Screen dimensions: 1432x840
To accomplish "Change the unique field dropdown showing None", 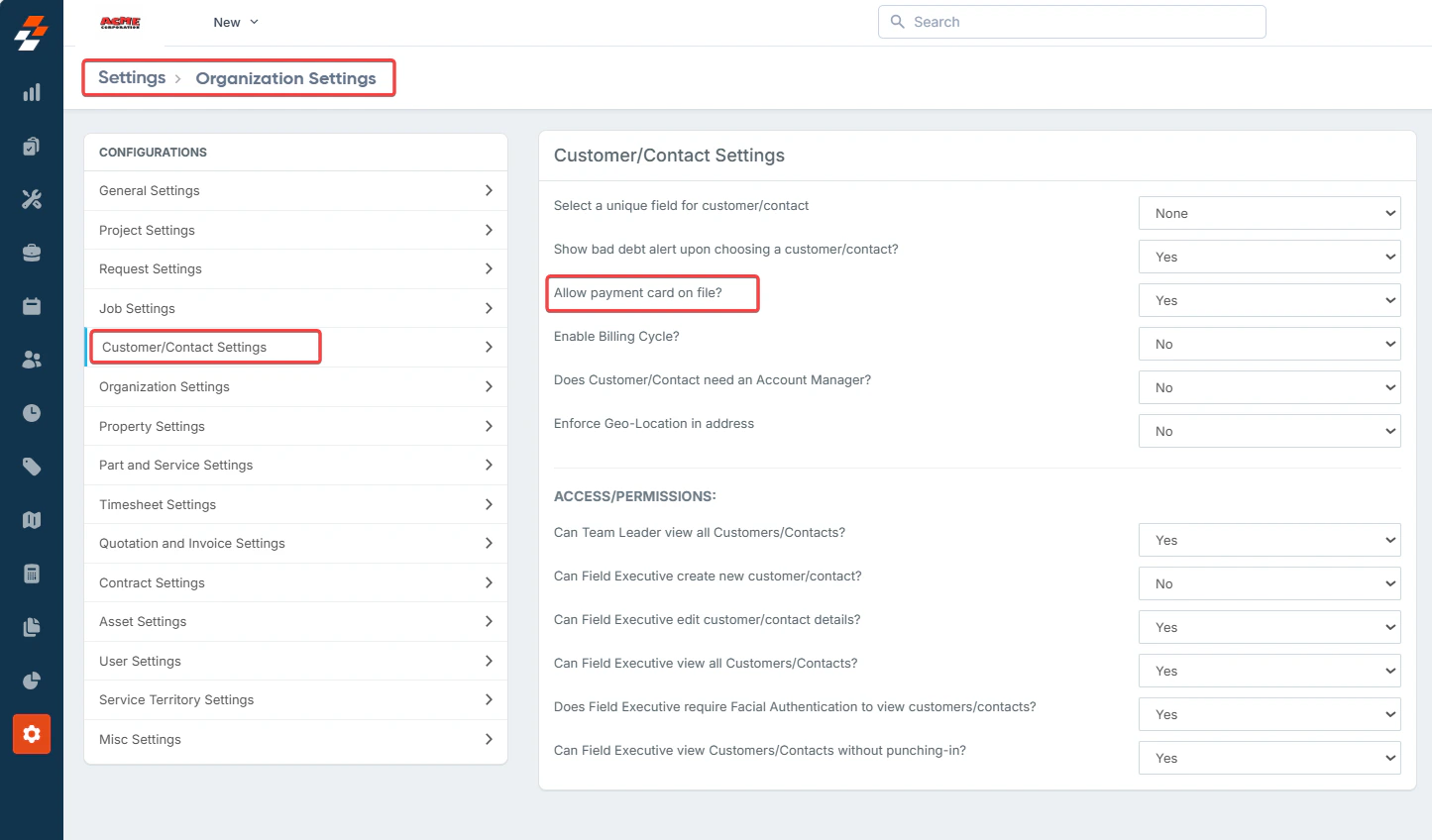I will 1269,213.
